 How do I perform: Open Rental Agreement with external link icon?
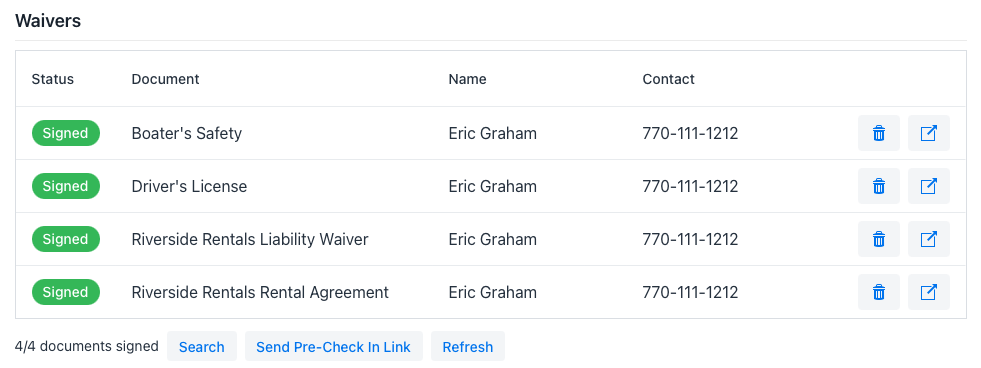928,292
